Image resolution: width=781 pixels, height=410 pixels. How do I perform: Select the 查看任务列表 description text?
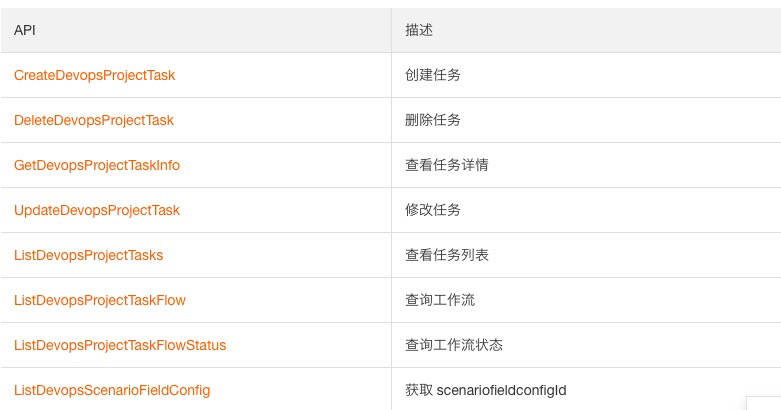(x=447, y=255)
